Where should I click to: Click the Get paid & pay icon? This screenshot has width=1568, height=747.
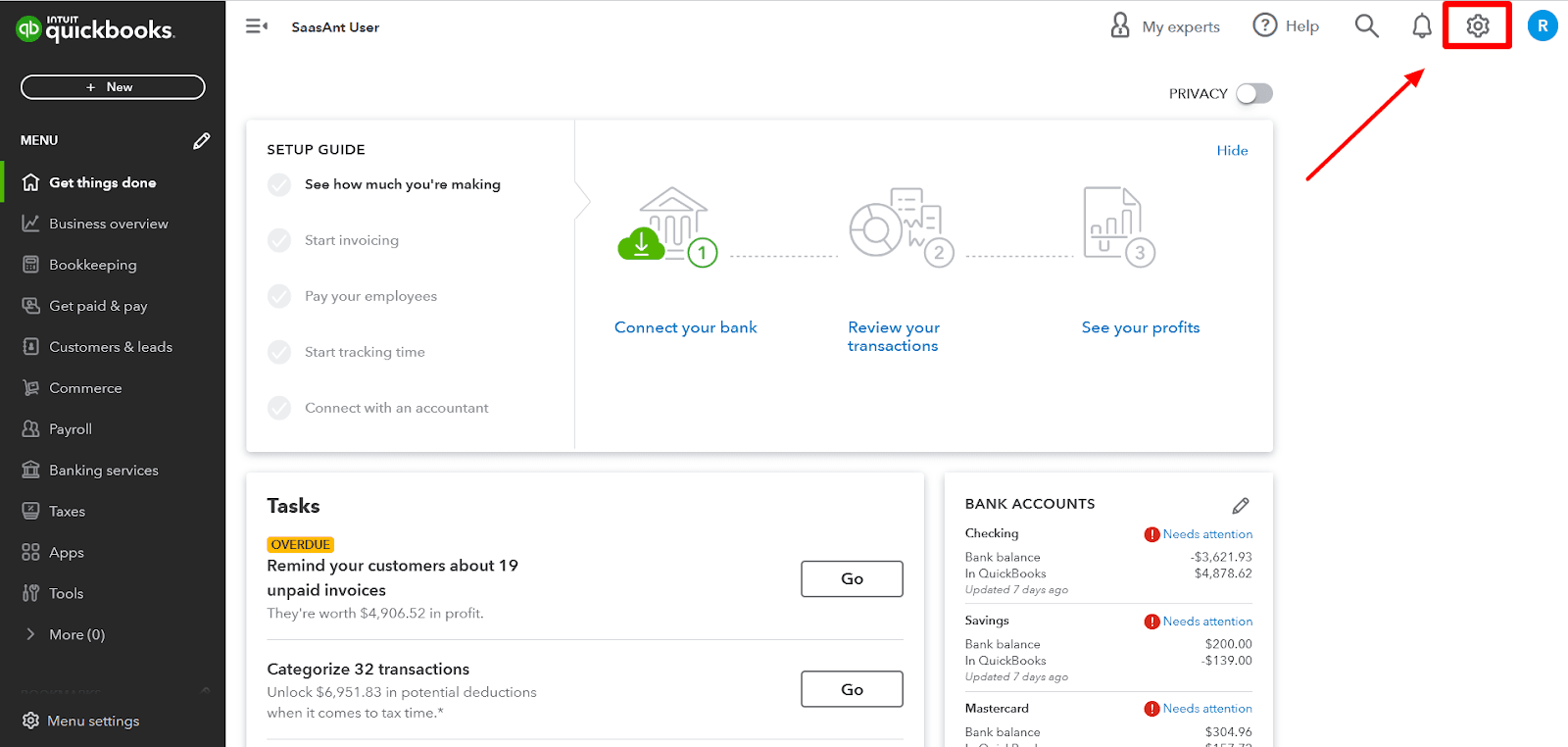[31, 306]
